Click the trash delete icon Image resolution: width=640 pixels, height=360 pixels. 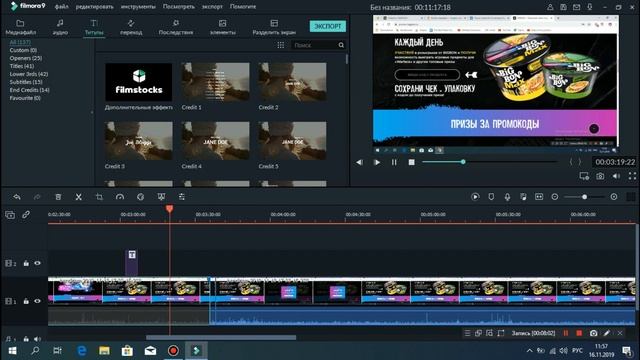[58, 197]
